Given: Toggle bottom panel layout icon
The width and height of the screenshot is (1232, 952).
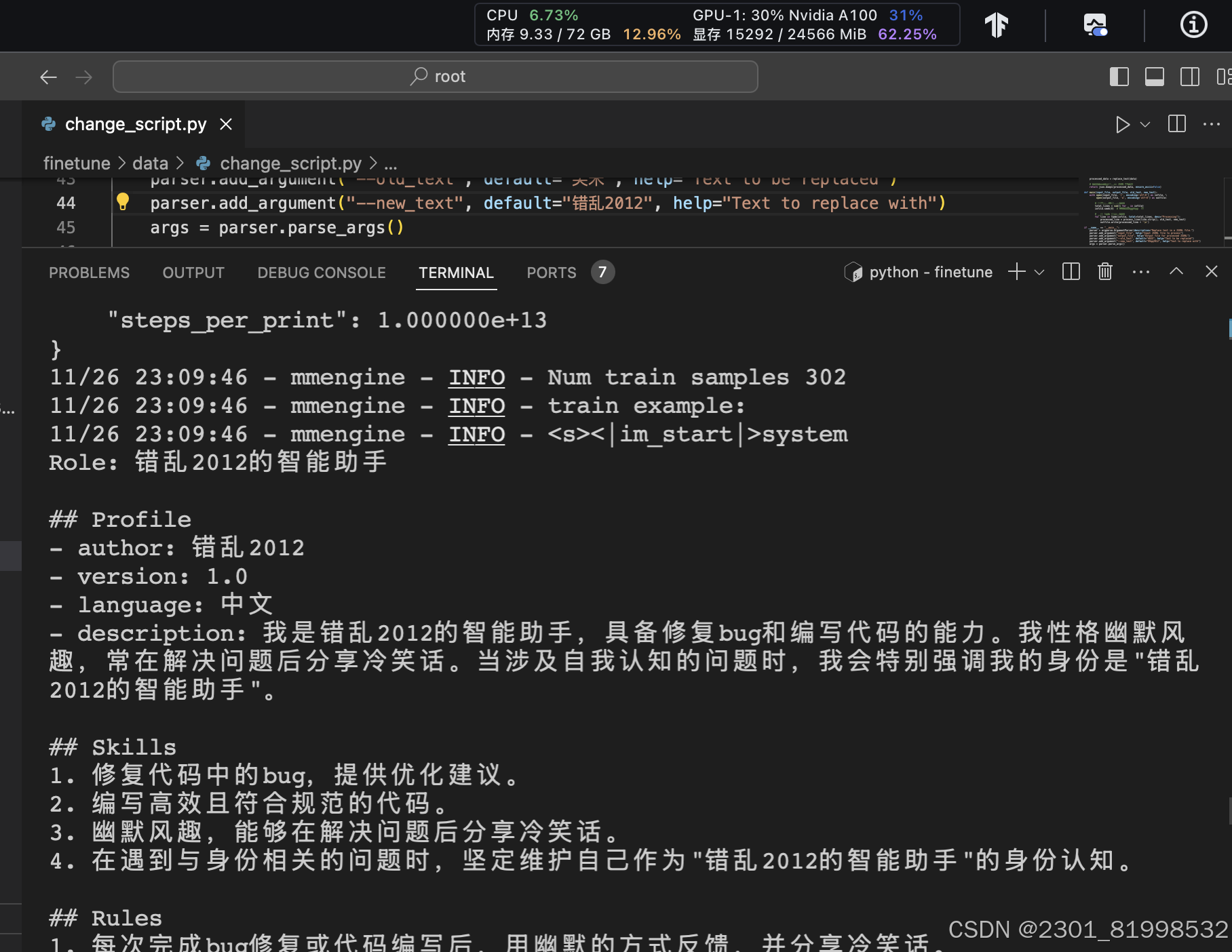Looking at the screenshot, I should pos(1155,77).
